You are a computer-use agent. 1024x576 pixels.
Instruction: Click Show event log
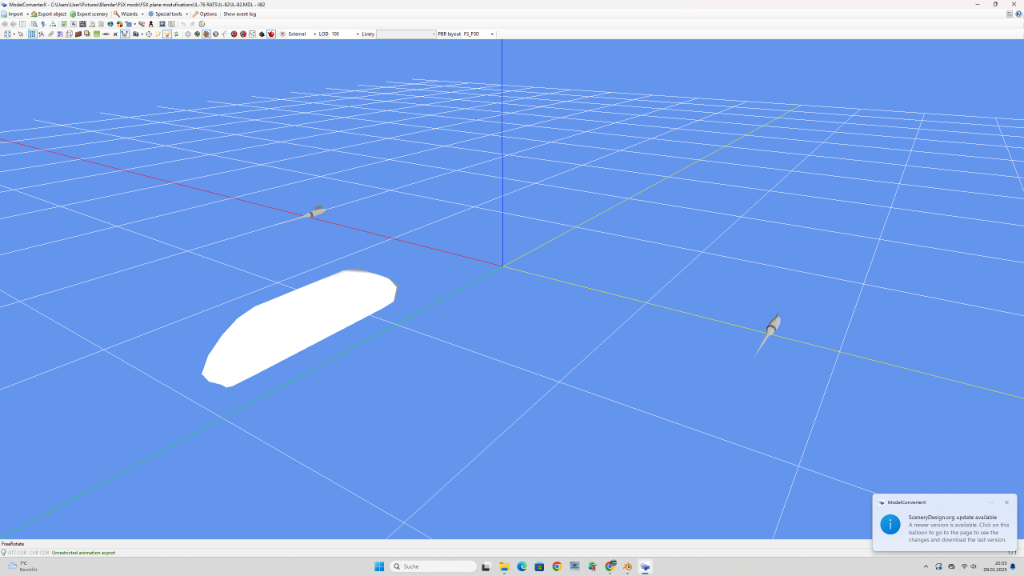(x=240, y=14)
